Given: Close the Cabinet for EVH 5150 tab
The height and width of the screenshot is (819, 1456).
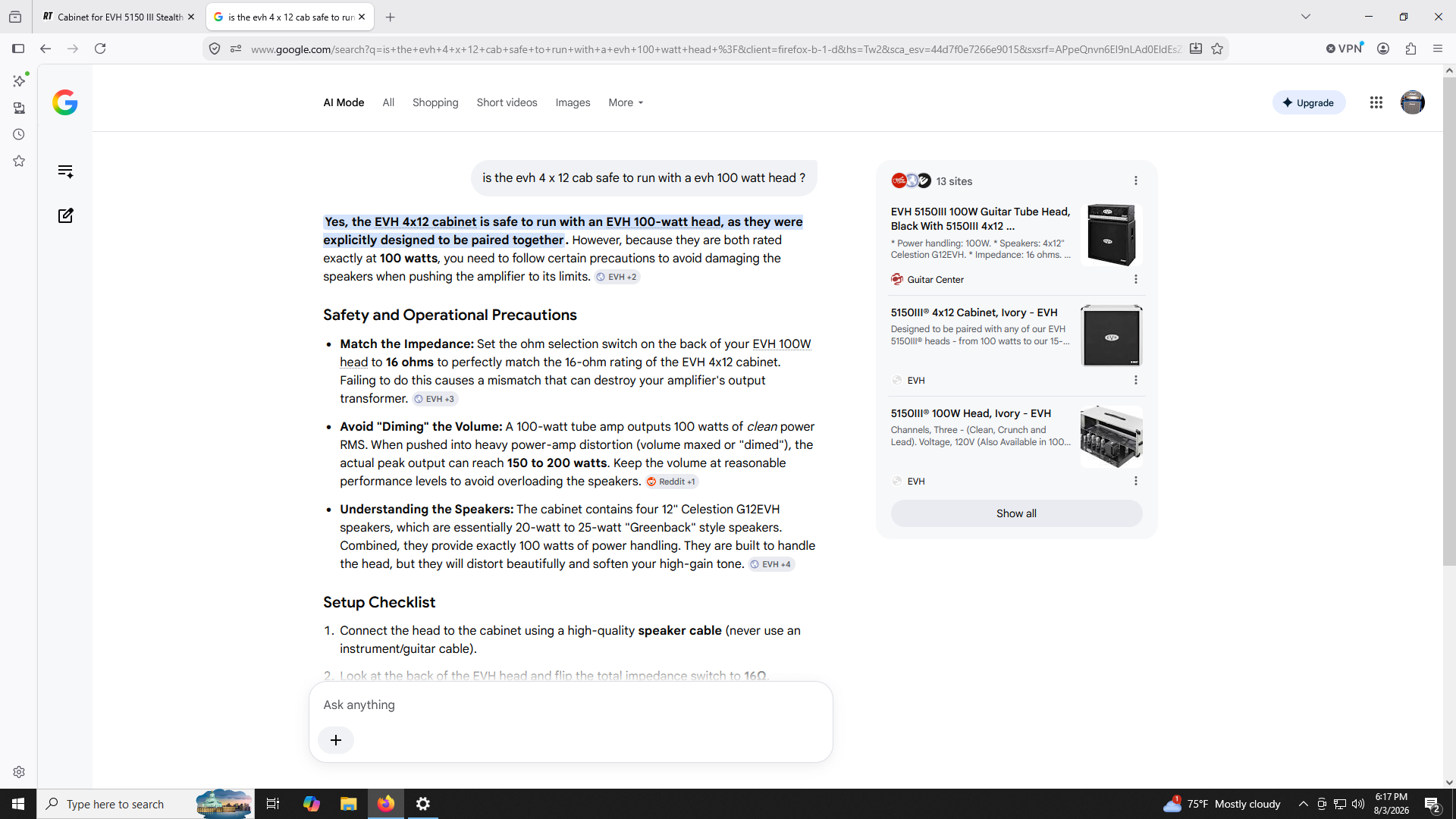Looking at the screenshot, I should click(x=191, y=17).
